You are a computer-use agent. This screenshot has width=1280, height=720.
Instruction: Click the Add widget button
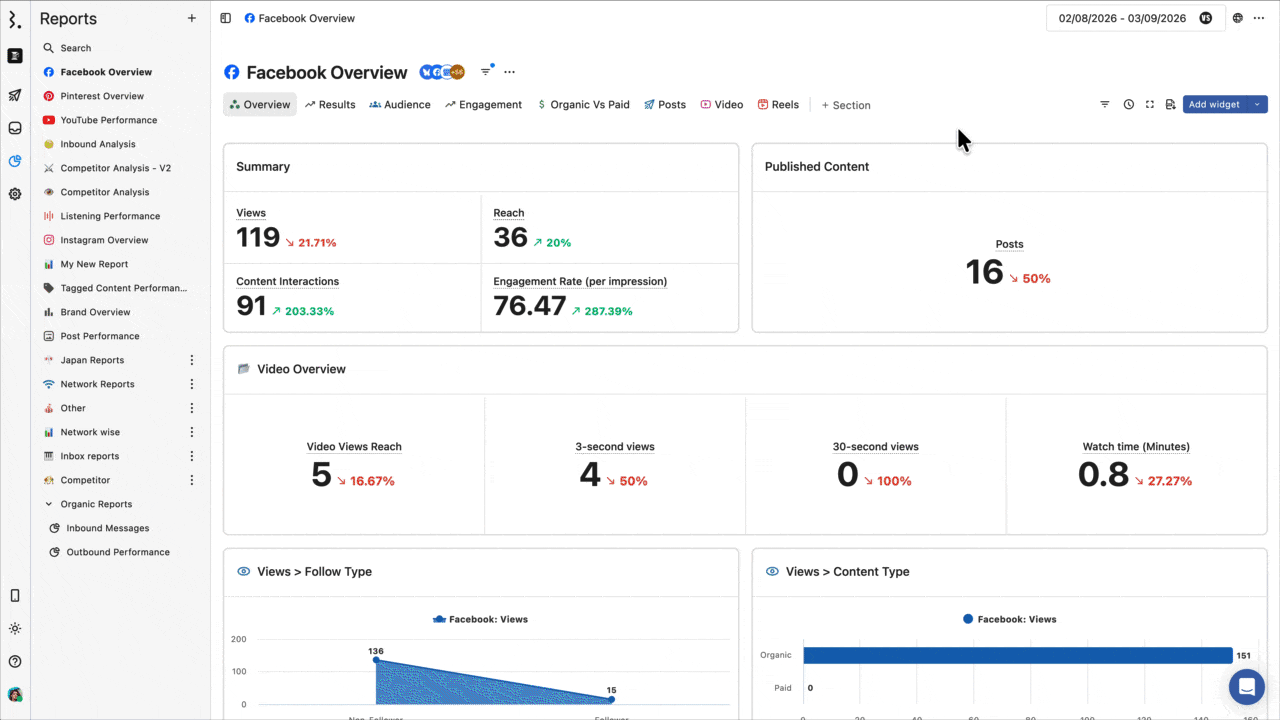pyautogui.click(x=1214, y=105)
